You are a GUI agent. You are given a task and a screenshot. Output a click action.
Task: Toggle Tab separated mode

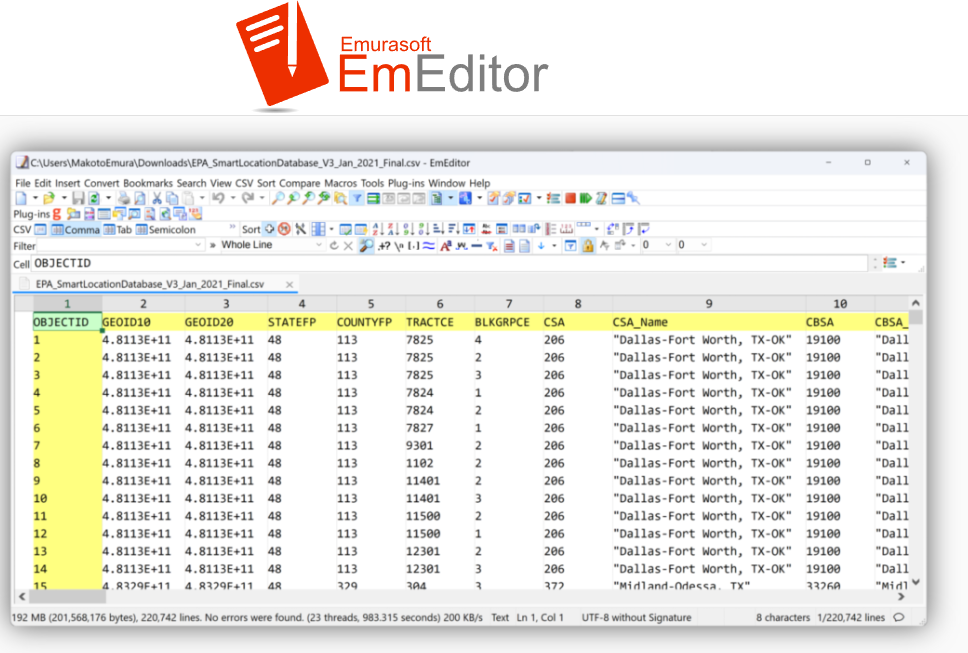118,230
